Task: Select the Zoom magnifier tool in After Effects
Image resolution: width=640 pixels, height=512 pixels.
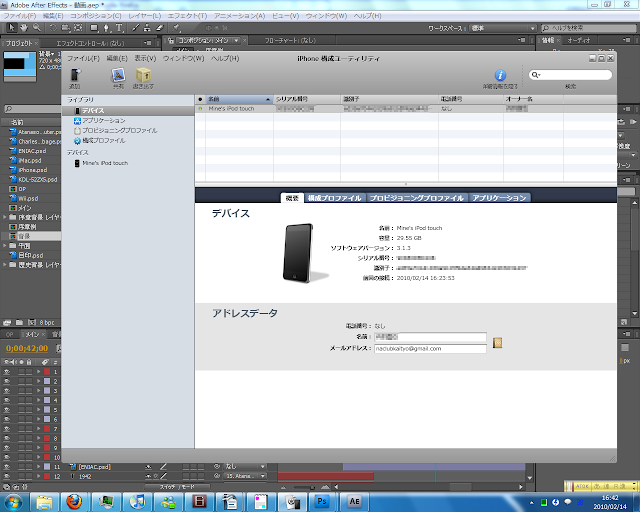Action: (37, 28)
